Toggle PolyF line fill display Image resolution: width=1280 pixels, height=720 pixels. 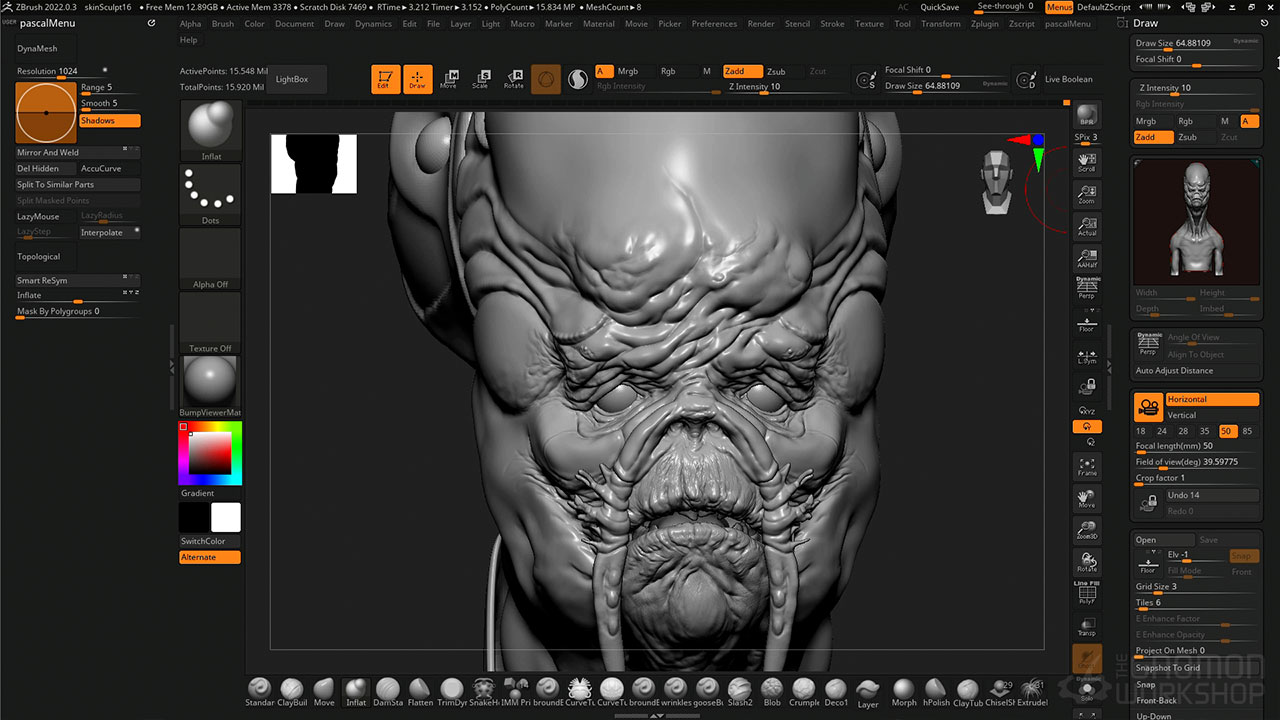point(1087,594)
